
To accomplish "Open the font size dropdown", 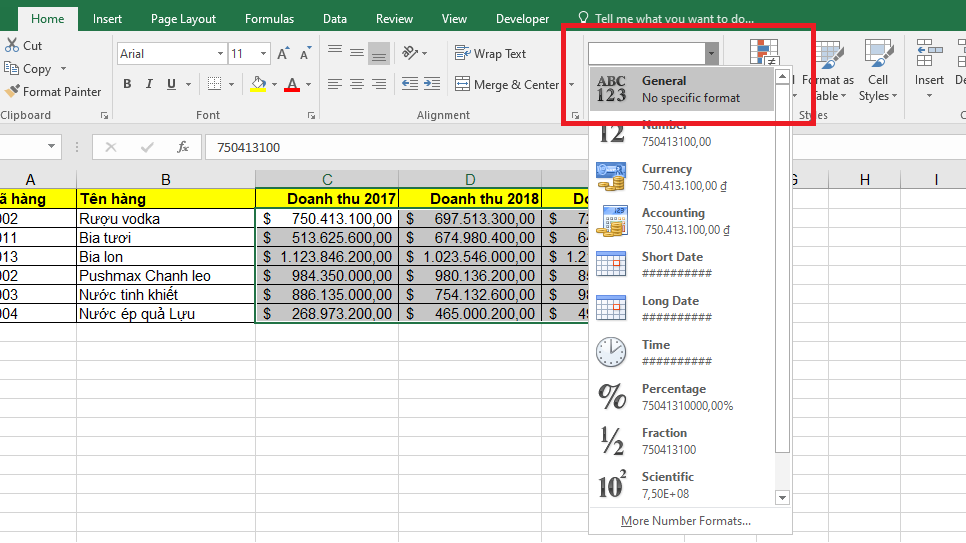I will [x=263, y=54].
